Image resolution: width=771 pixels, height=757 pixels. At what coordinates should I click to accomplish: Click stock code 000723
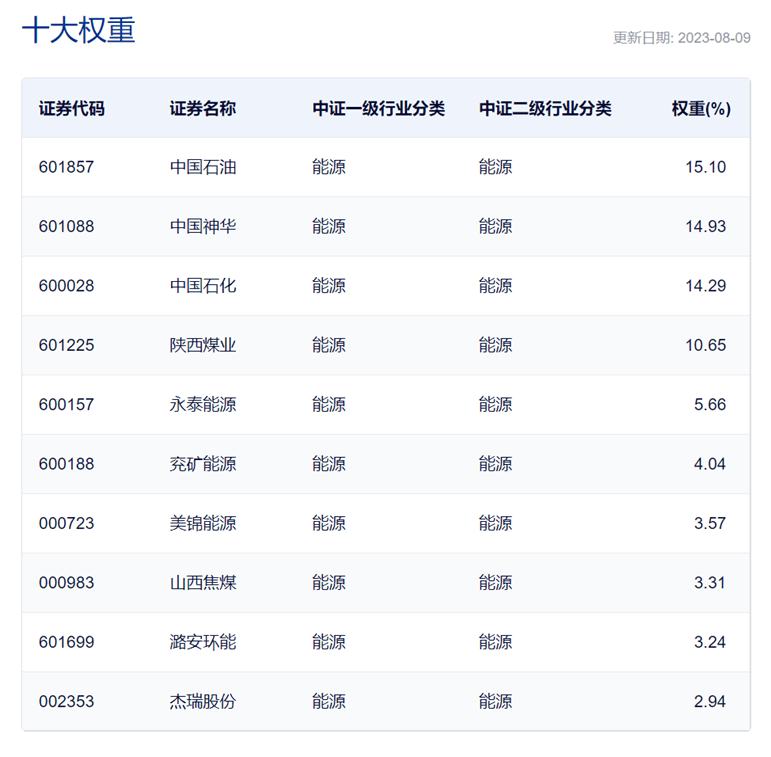[66, 523]
